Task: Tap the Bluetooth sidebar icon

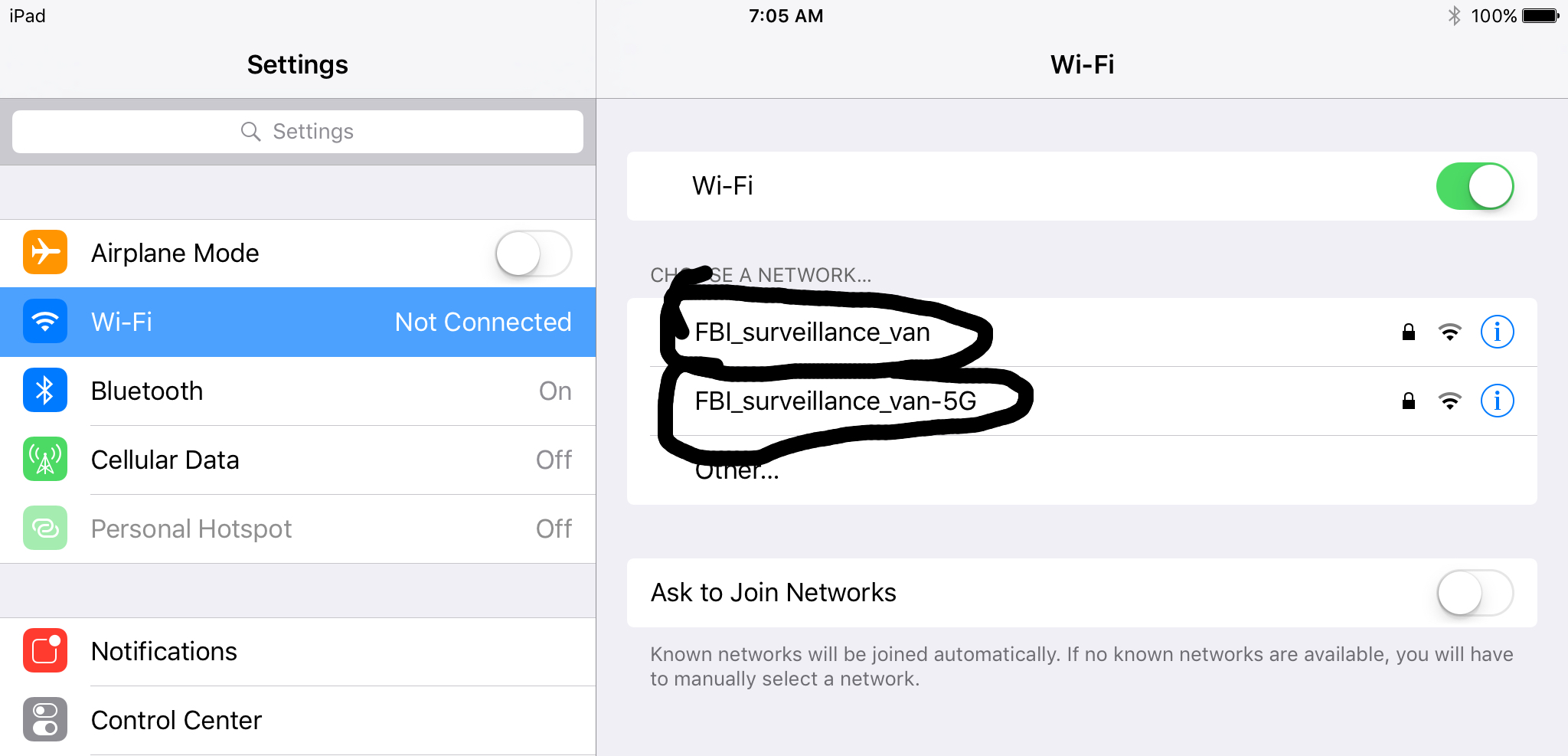Action: click(45, 390)
